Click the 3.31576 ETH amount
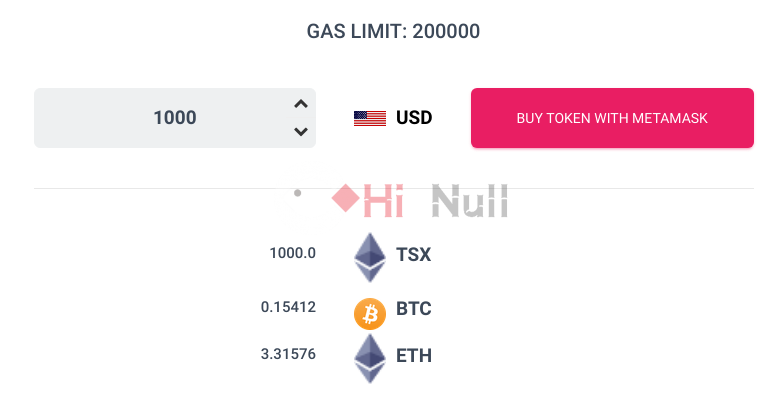783x397 pixels. pos(288,354)
